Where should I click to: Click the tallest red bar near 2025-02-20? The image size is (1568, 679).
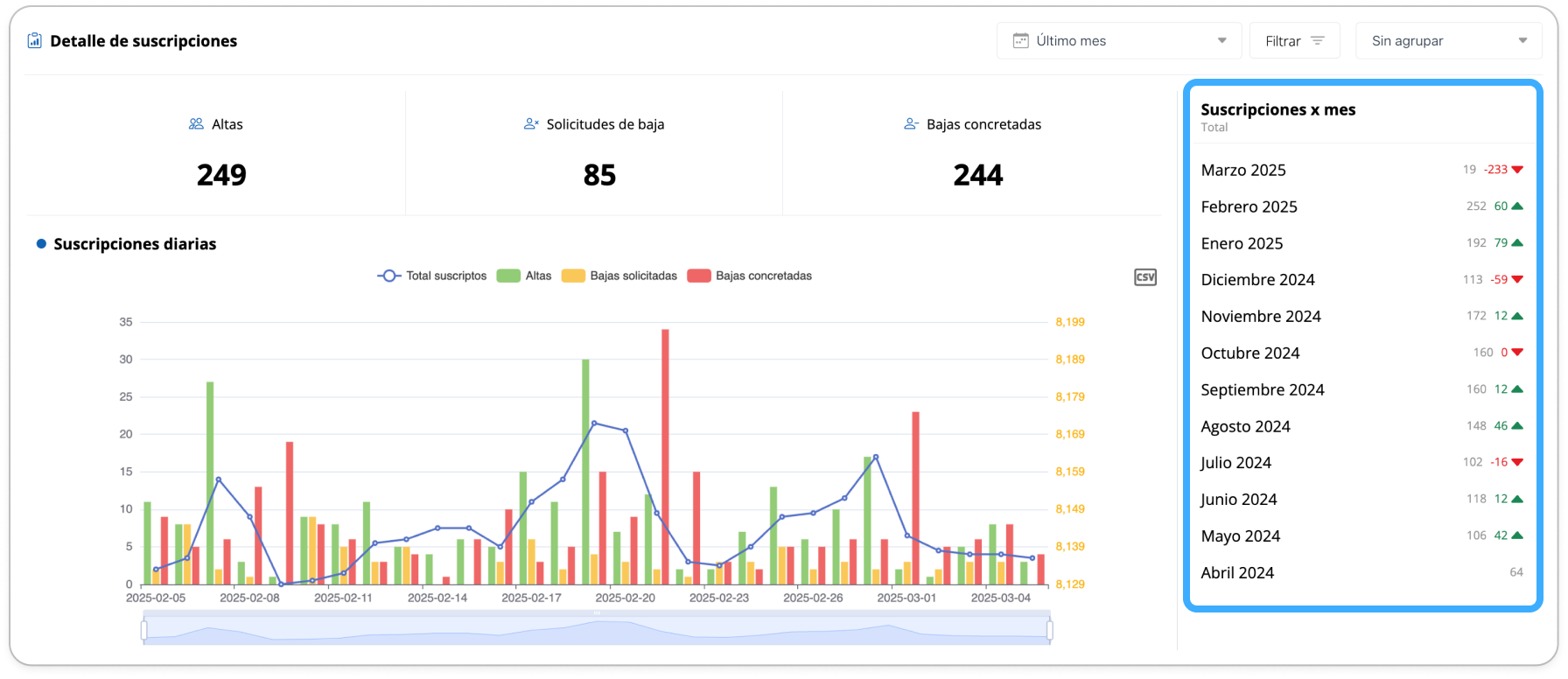pyautogui.click(x=665, y=457)
